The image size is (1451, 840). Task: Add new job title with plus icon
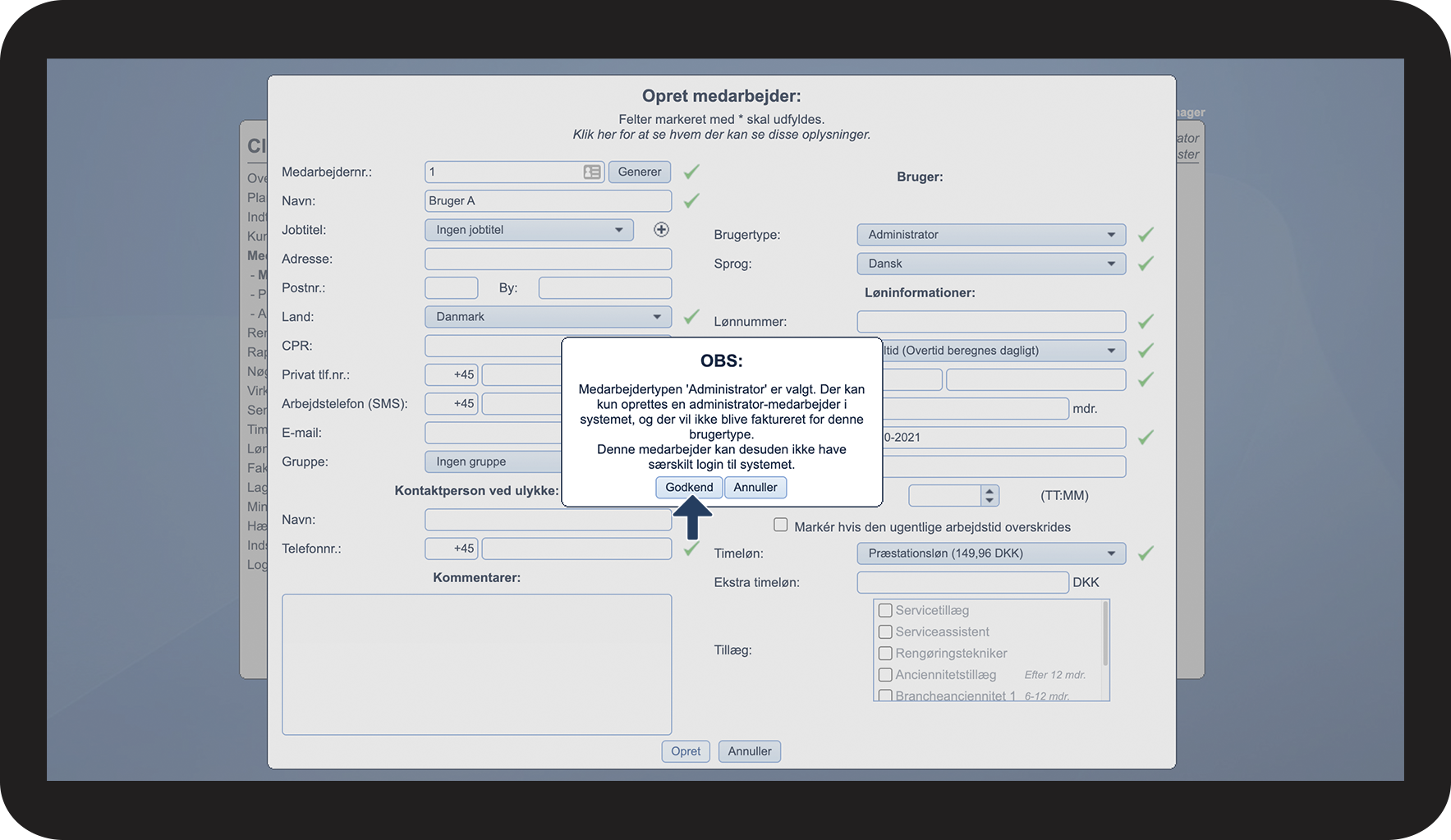(661, 230)
